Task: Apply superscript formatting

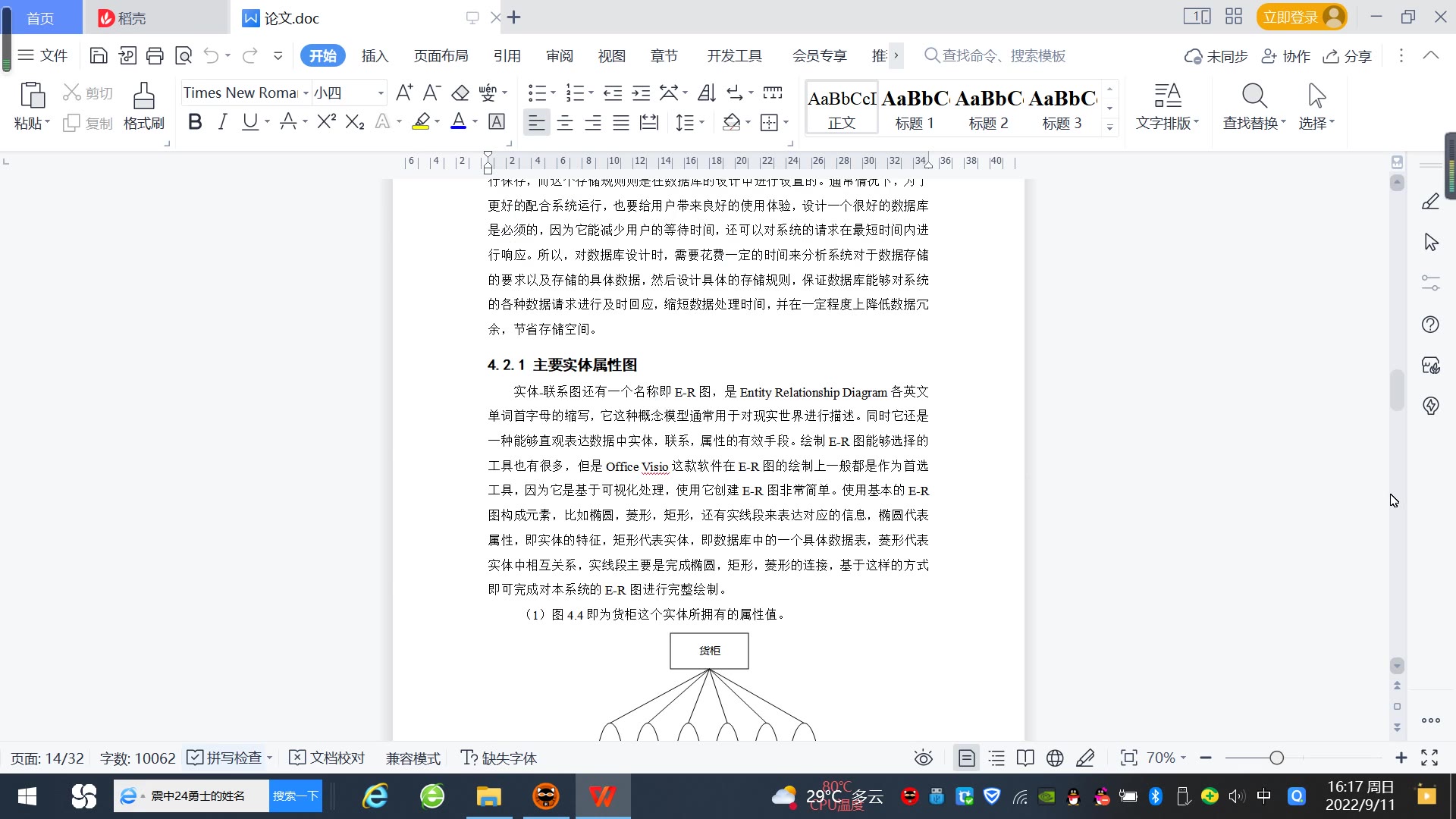Action: (327, 121)
